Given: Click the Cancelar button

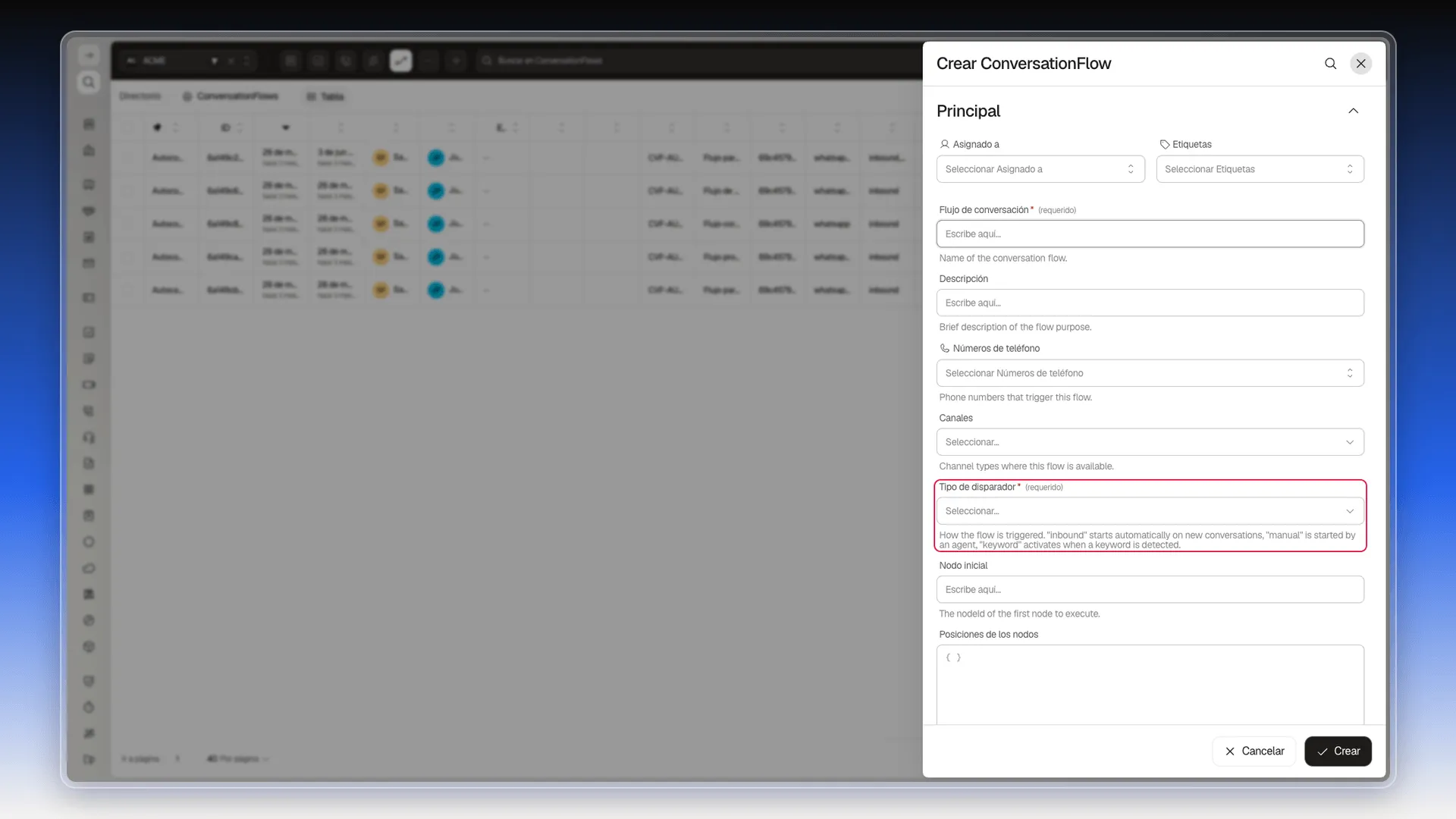Looking at the screenshot, I should tap(1254, 751).
